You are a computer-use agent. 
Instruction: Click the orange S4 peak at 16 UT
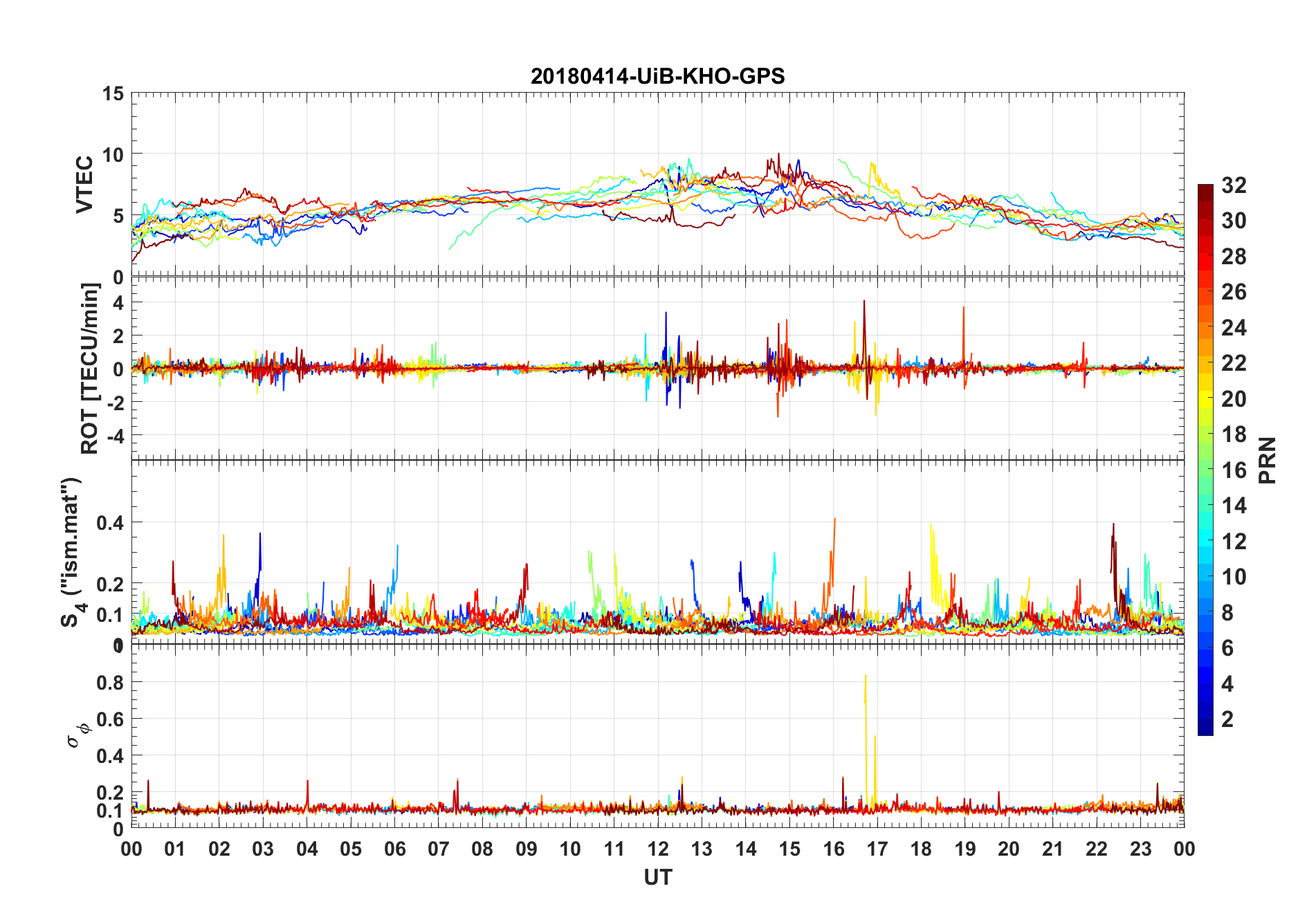[835, 519]
